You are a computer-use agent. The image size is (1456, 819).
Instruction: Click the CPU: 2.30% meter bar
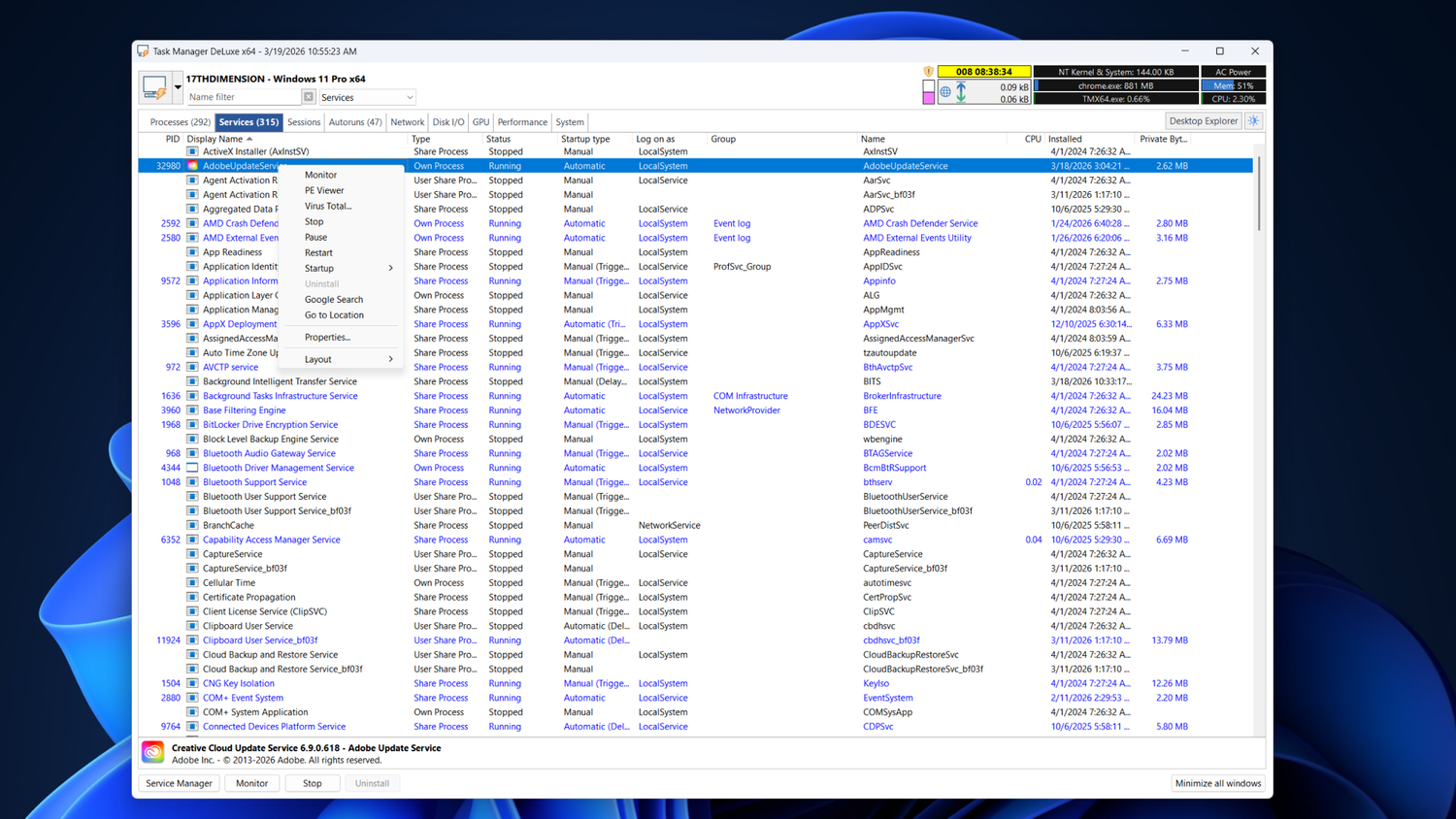click(x=1233, y=99)
